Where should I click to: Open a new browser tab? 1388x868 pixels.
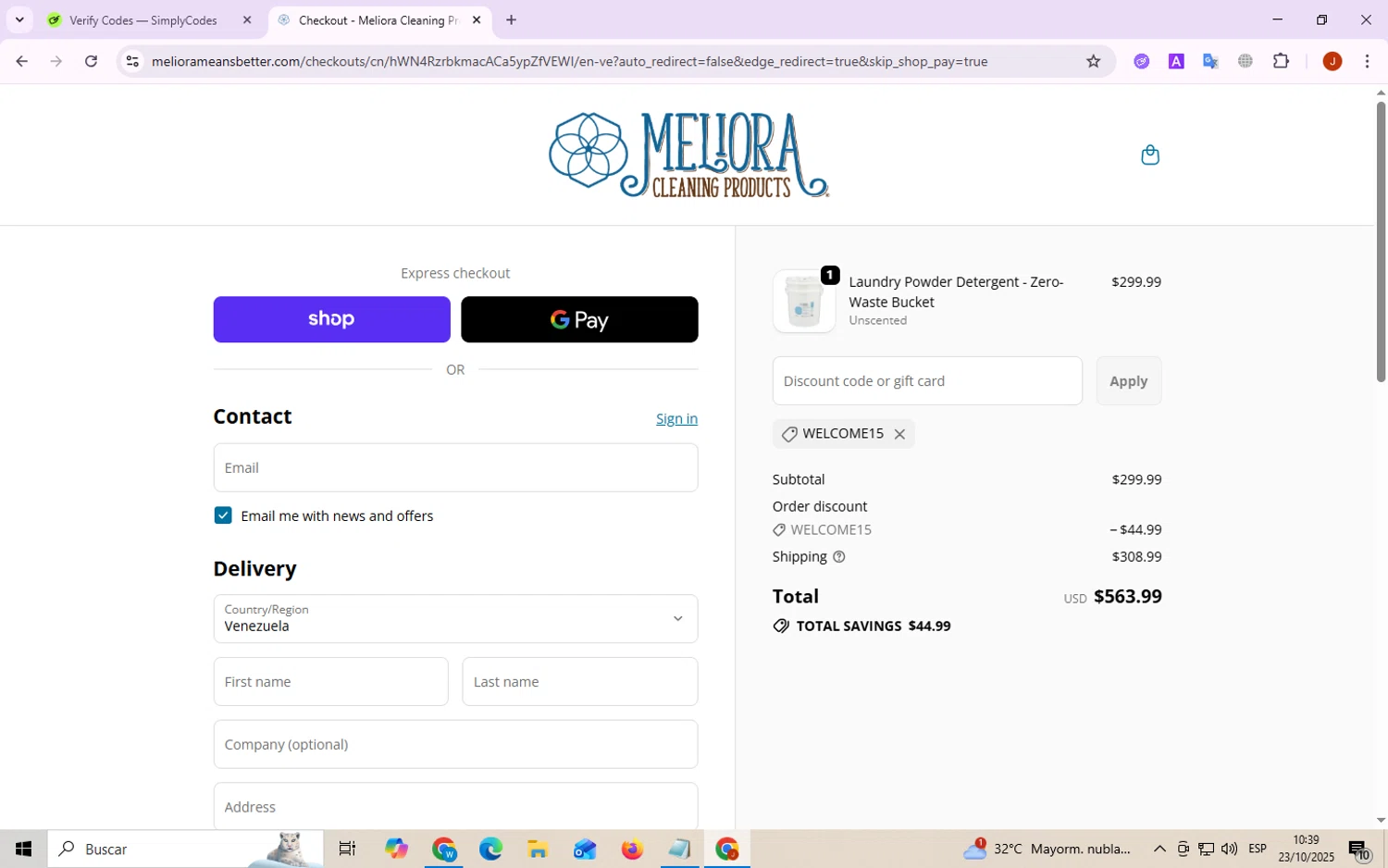coord(511,19)
